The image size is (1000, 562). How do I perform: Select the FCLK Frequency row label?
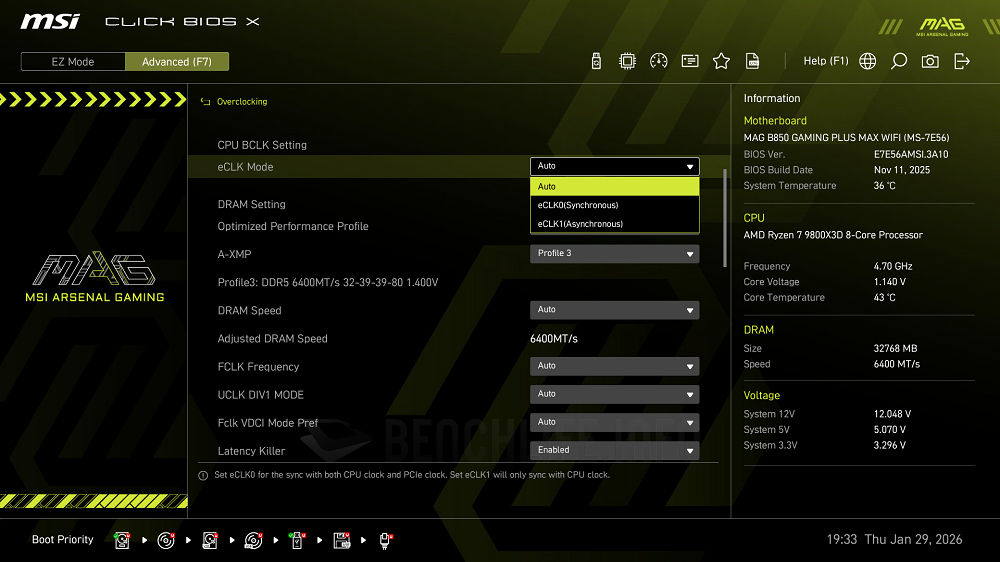[x=258, y=367]
